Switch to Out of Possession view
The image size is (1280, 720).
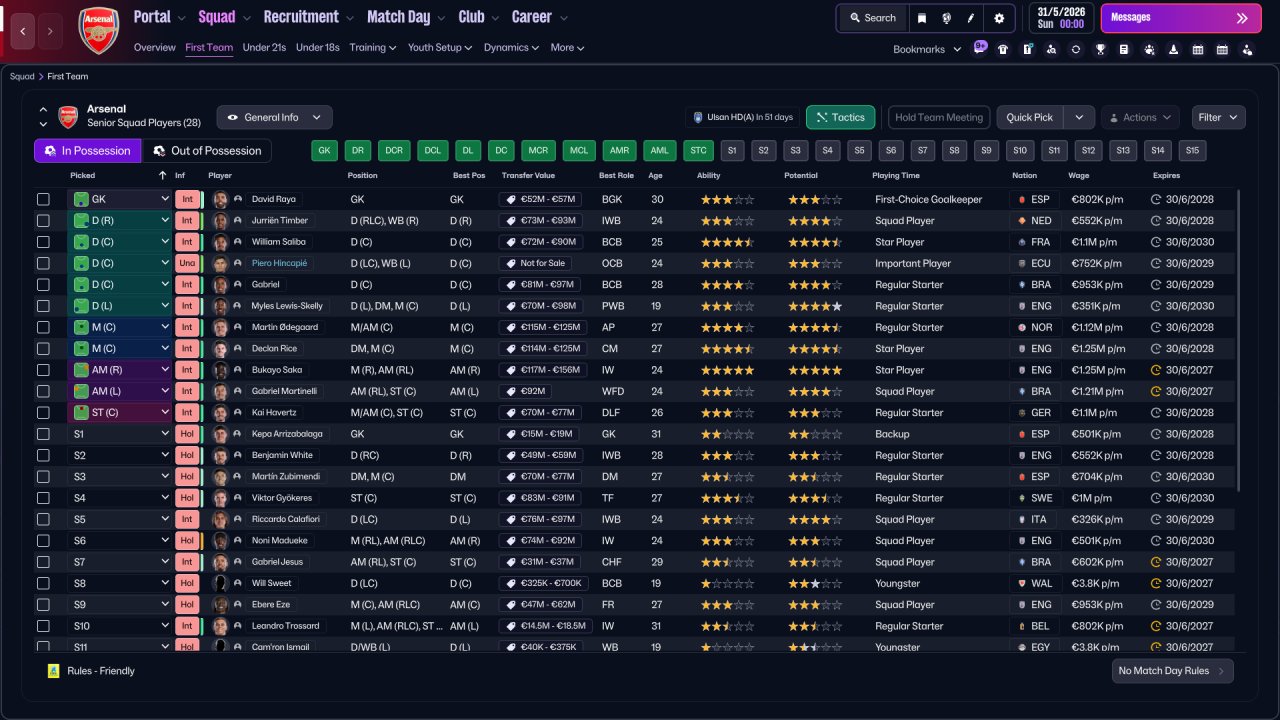click(207, 151)
